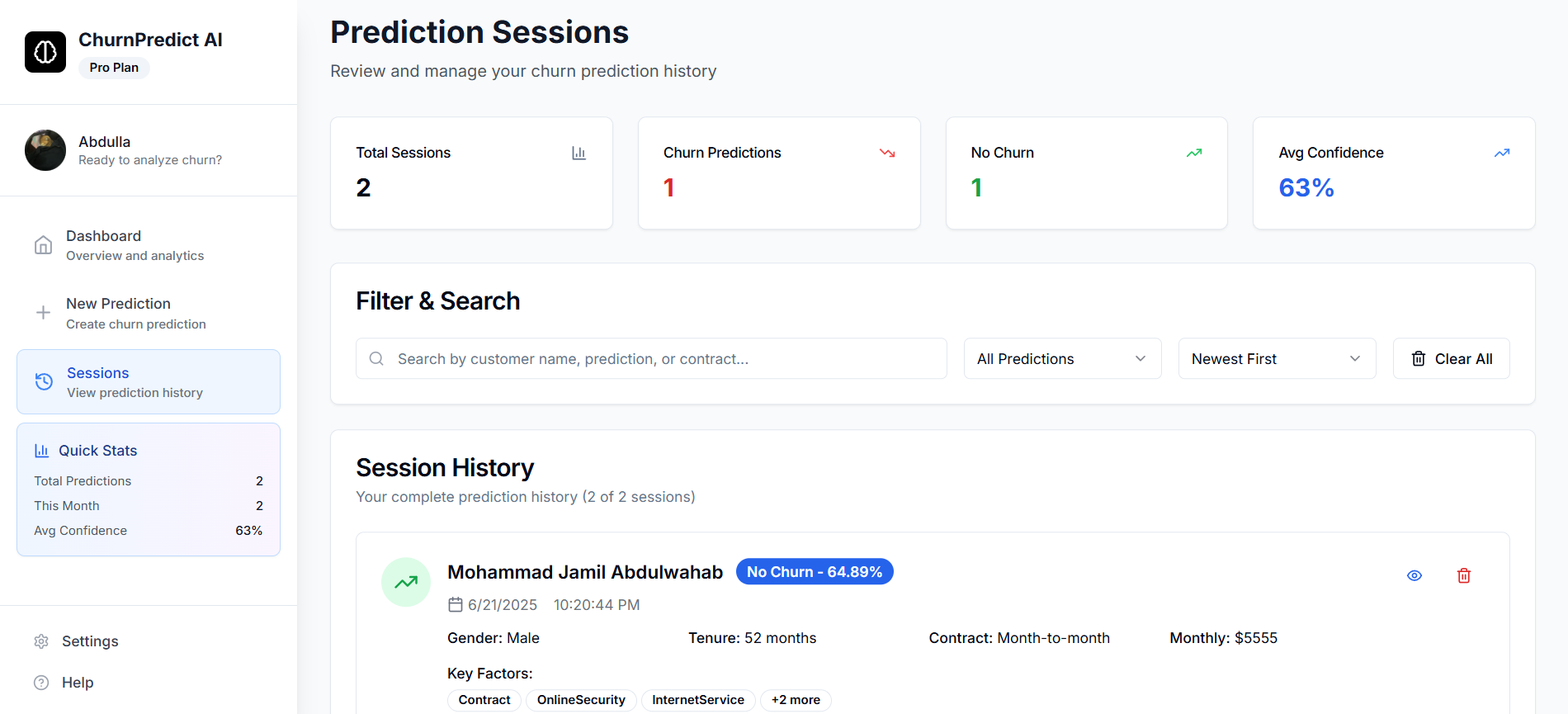Click the ChurnPredict AI brain logo
The width and height of the screenshot is (1568, 714).
point(45,52)
